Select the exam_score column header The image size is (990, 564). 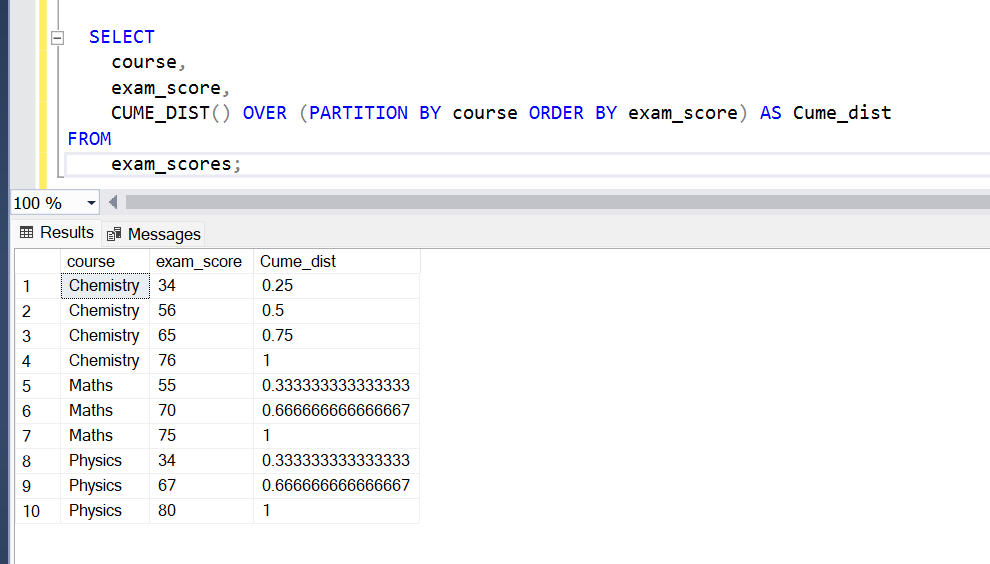[200, 262]
